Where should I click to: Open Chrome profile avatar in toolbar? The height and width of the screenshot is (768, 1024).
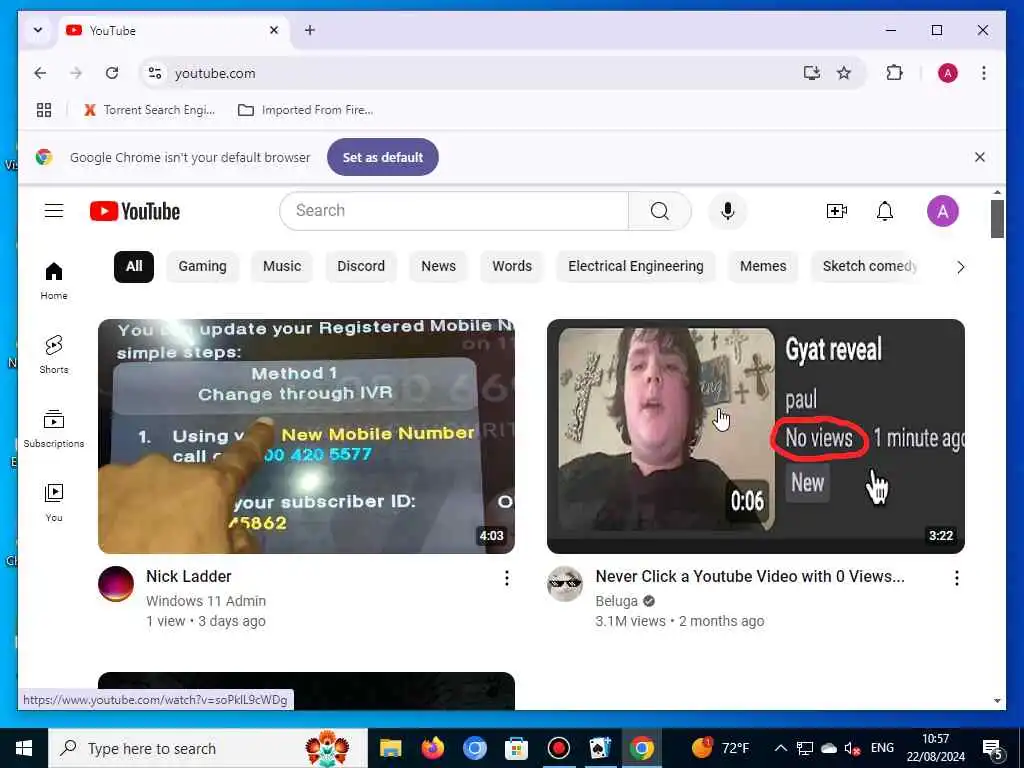point(948,73)
